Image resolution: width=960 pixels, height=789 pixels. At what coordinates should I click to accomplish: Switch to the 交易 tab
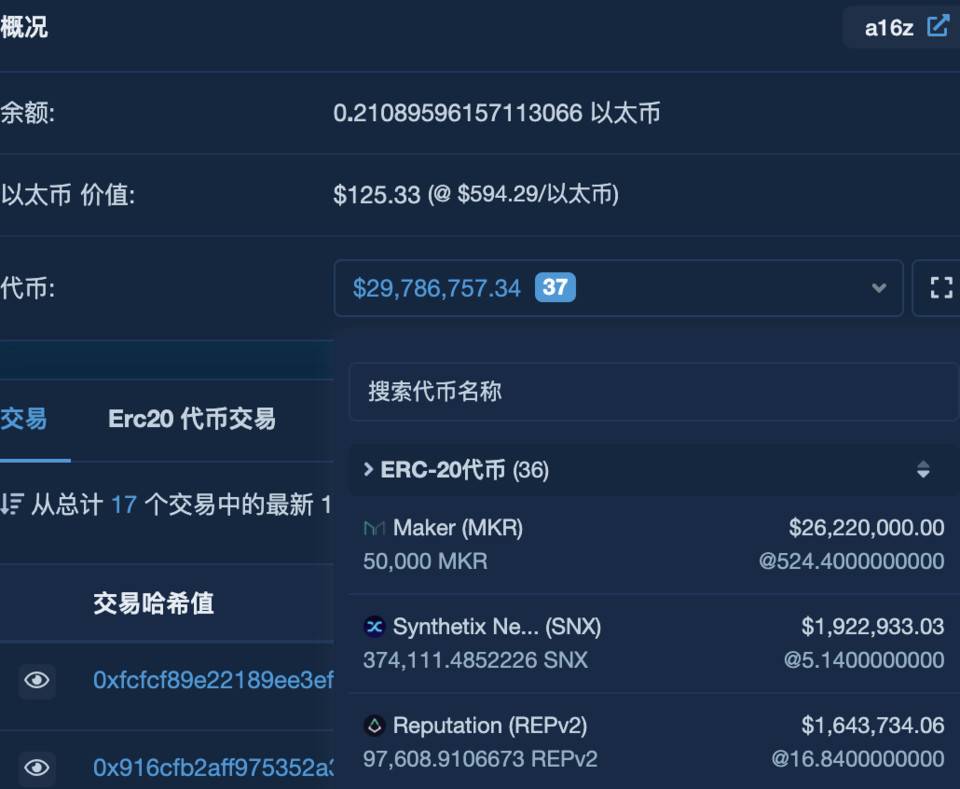tap(24, 419)
